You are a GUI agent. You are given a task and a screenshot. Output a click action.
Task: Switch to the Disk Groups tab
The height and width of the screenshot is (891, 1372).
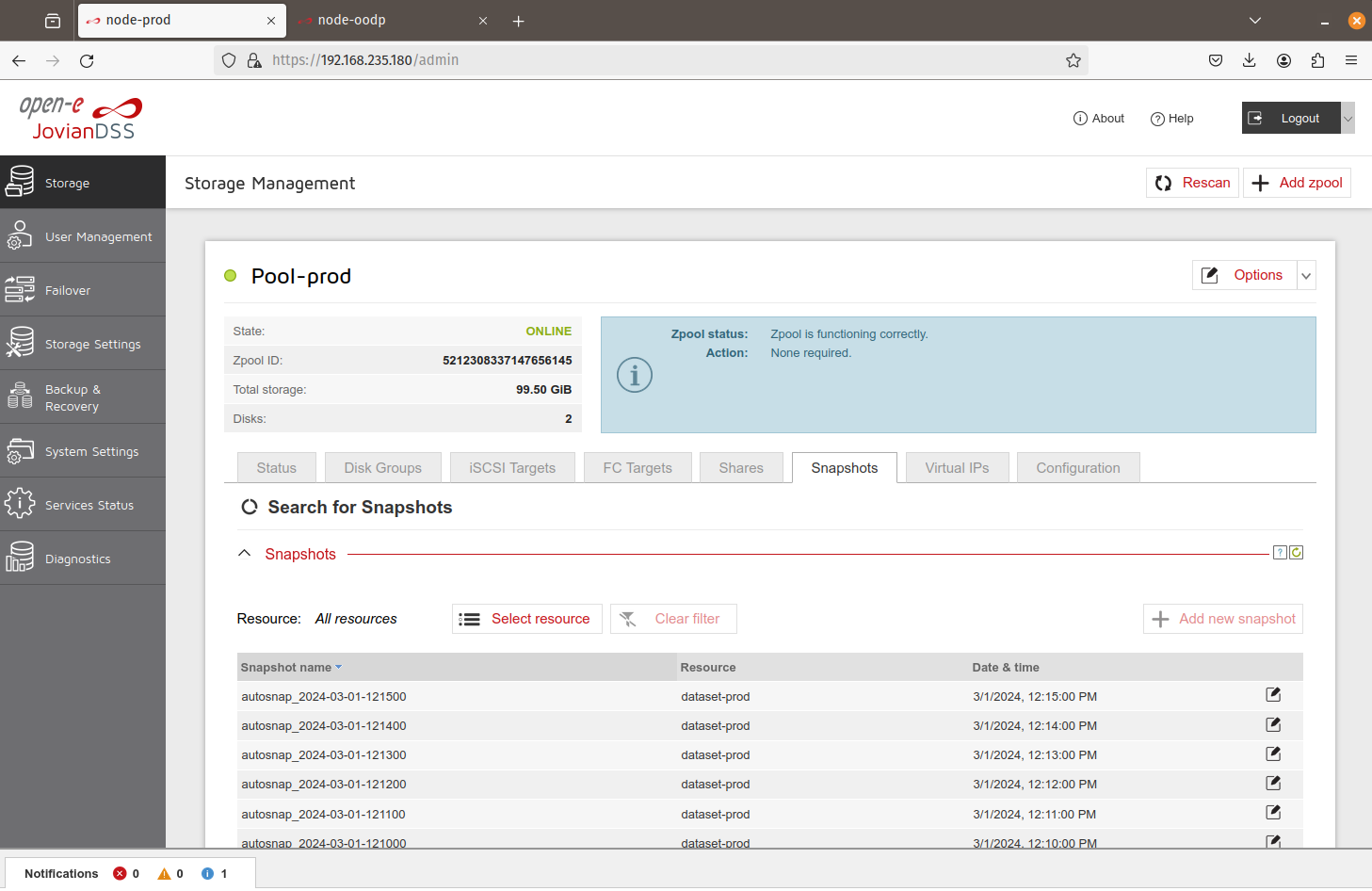tap(383, 468)
